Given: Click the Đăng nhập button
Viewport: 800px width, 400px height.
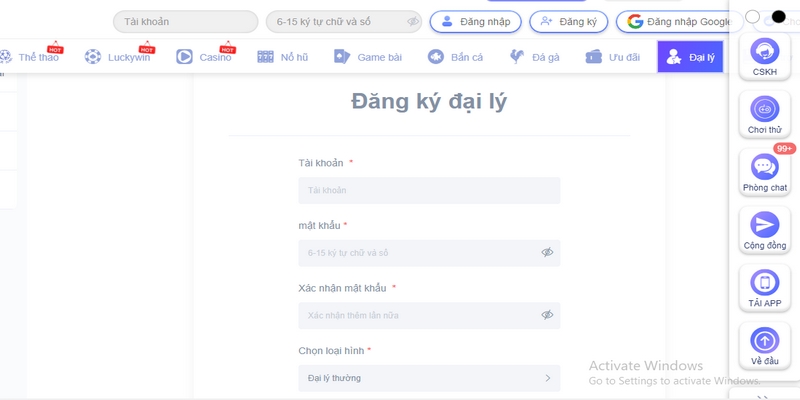Looking at the screenshot, I should tap(476, 21).
